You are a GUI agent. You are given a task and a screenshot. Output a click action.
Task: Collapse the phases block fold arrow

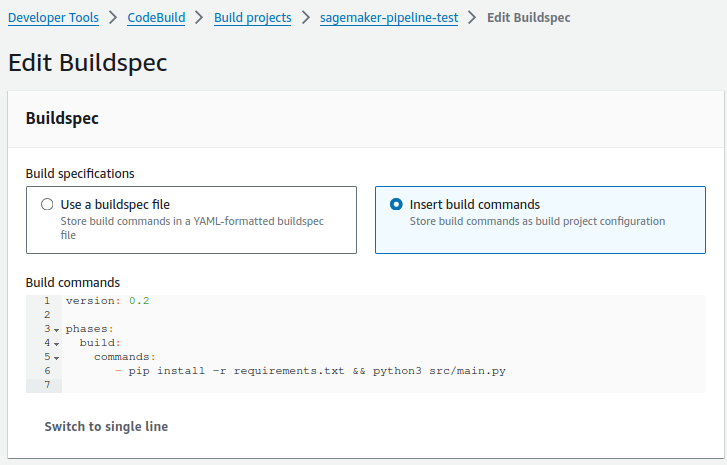(x=56, y=330)
